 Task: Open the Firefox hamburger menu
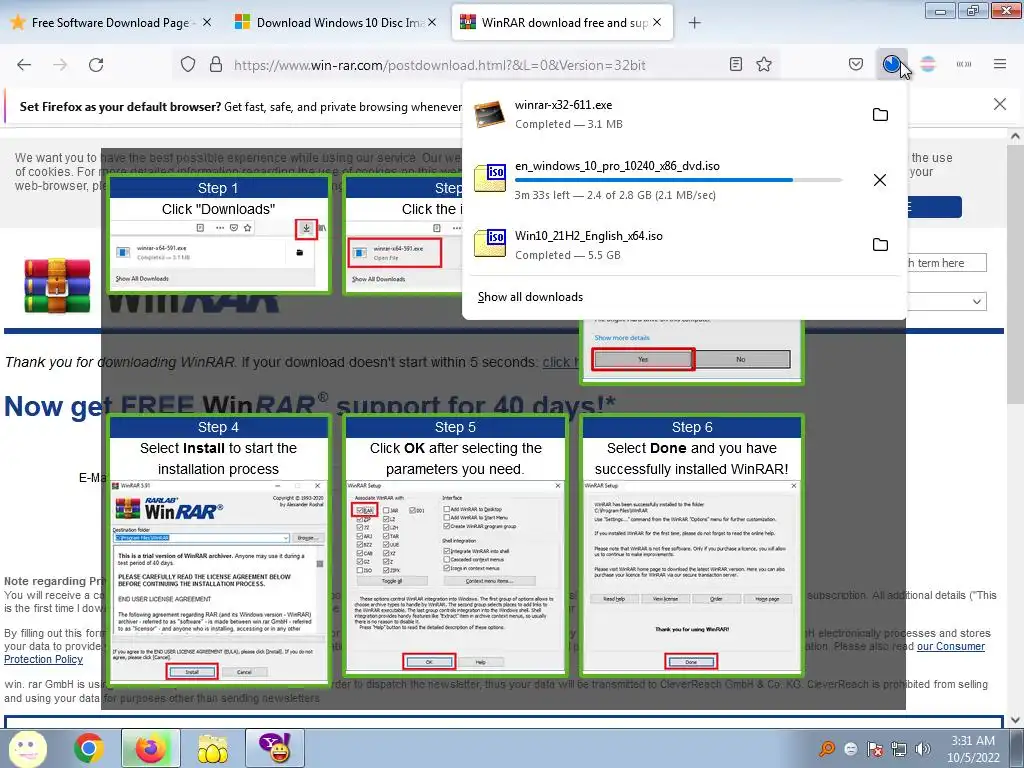pyautogui.click(x=1000, y=64)
